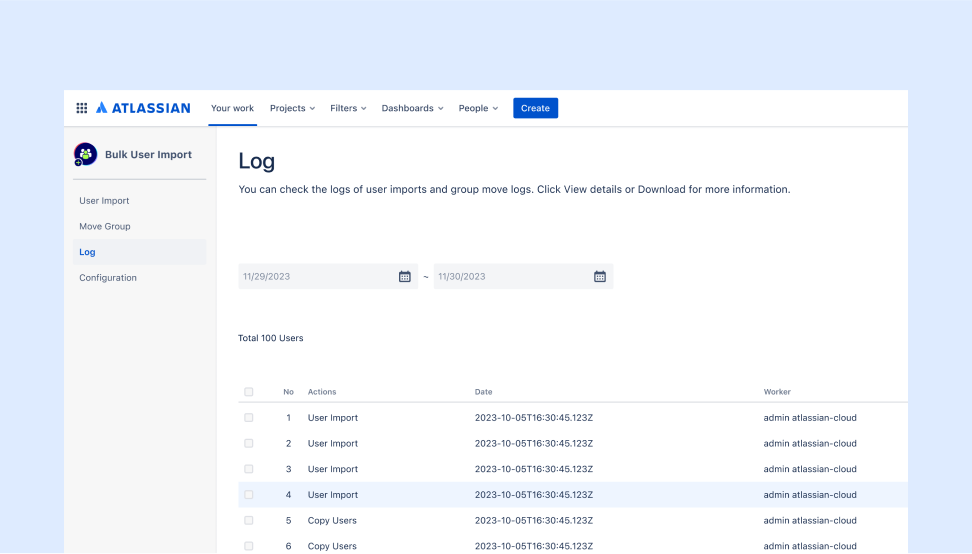Check the box for row 6 Copy Users
972x554 pixels.
pos(249,546)
